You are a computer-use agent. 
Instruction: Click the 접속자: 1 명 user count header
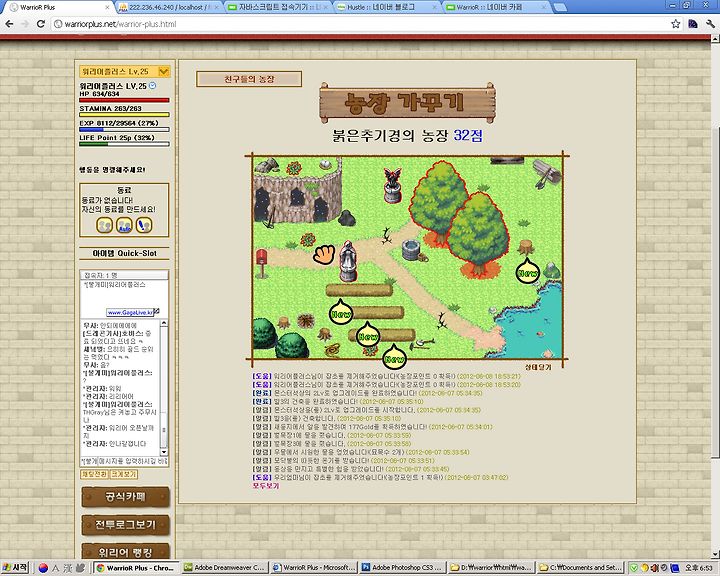tap(124, 275)
